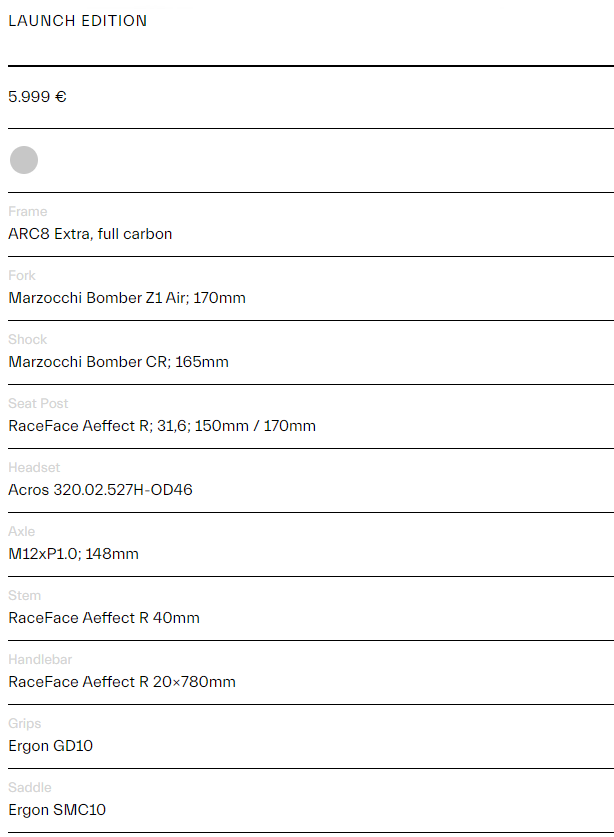Select the ARC8 Extra, full carbon text
Viewport: 614px width, 837px height.
(x=90, y=234)
